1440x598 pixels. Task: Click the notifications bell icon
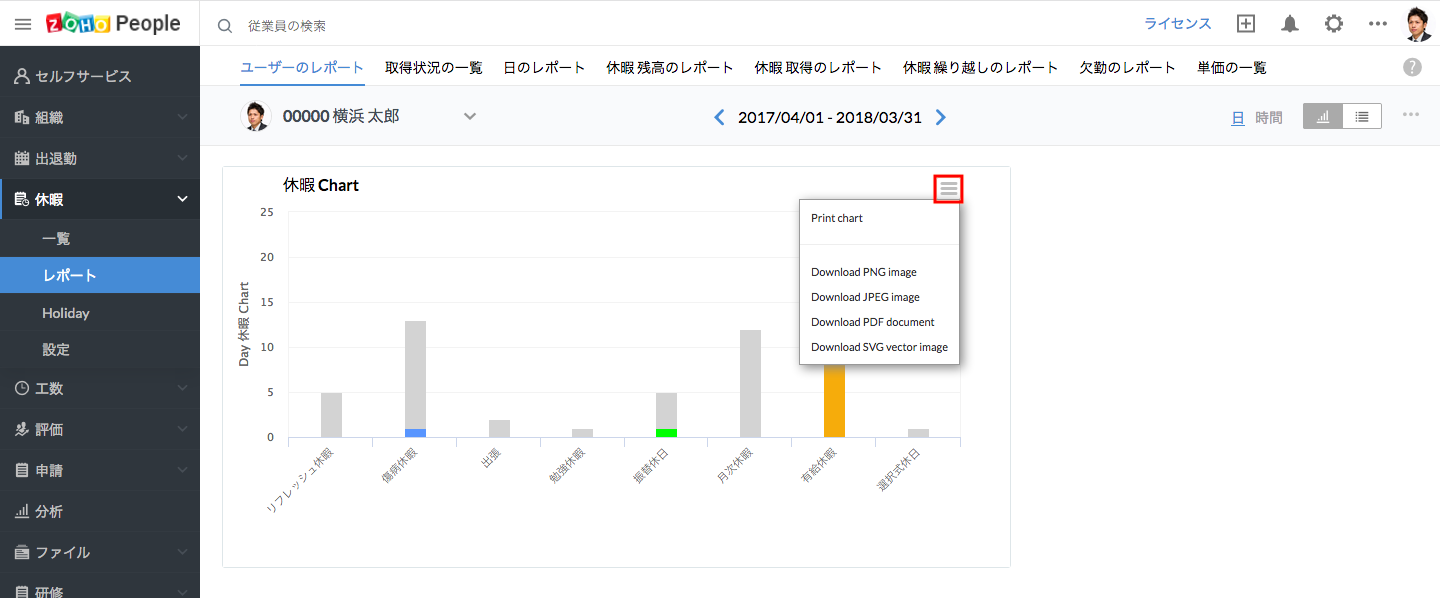click(x=1290, y=24)
